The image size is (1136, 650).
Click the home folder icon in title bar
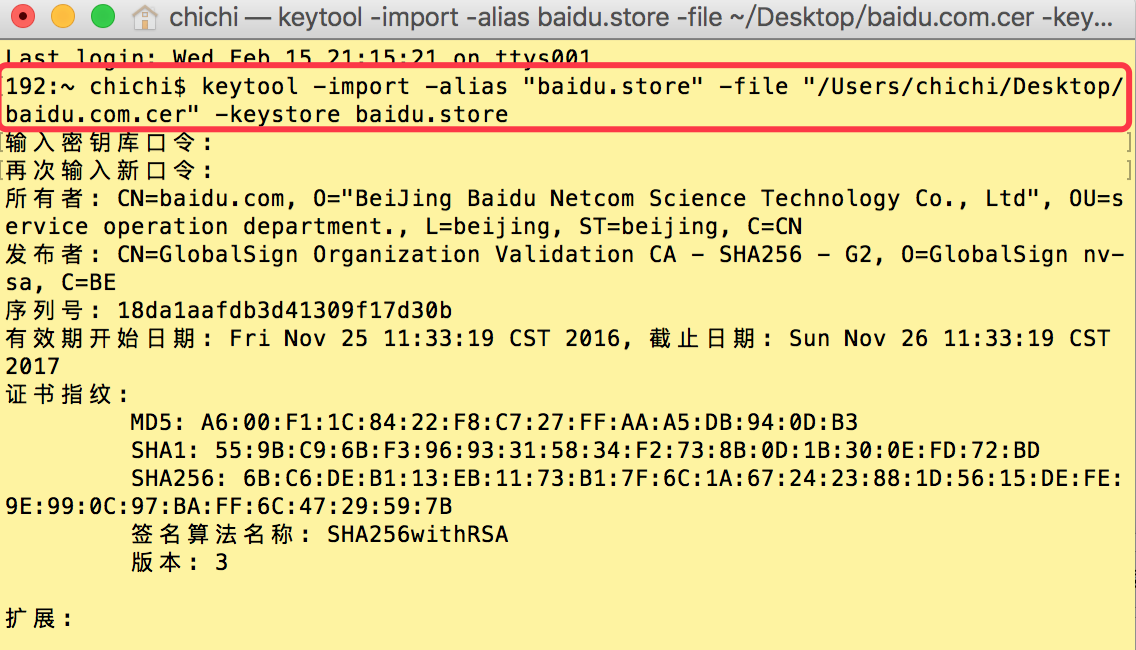point(145,17)
